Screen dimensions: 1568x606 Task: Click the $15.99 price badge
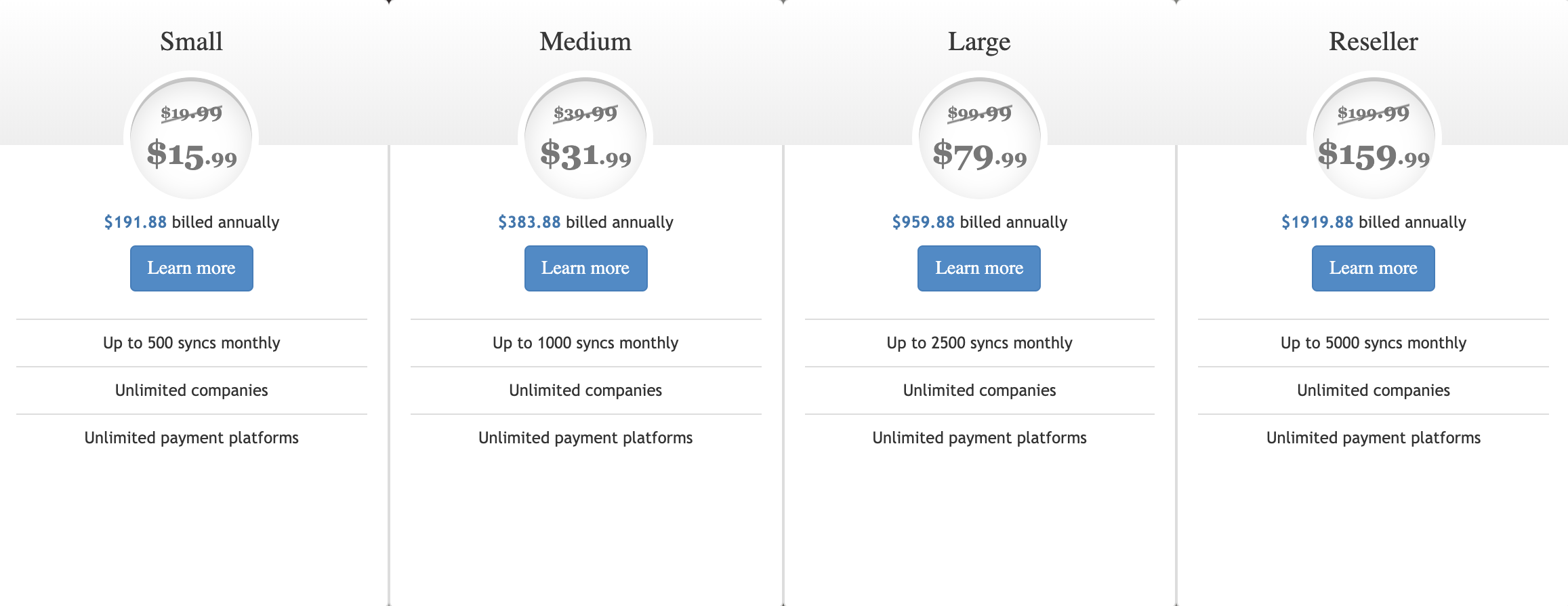(x=192, y=138)
